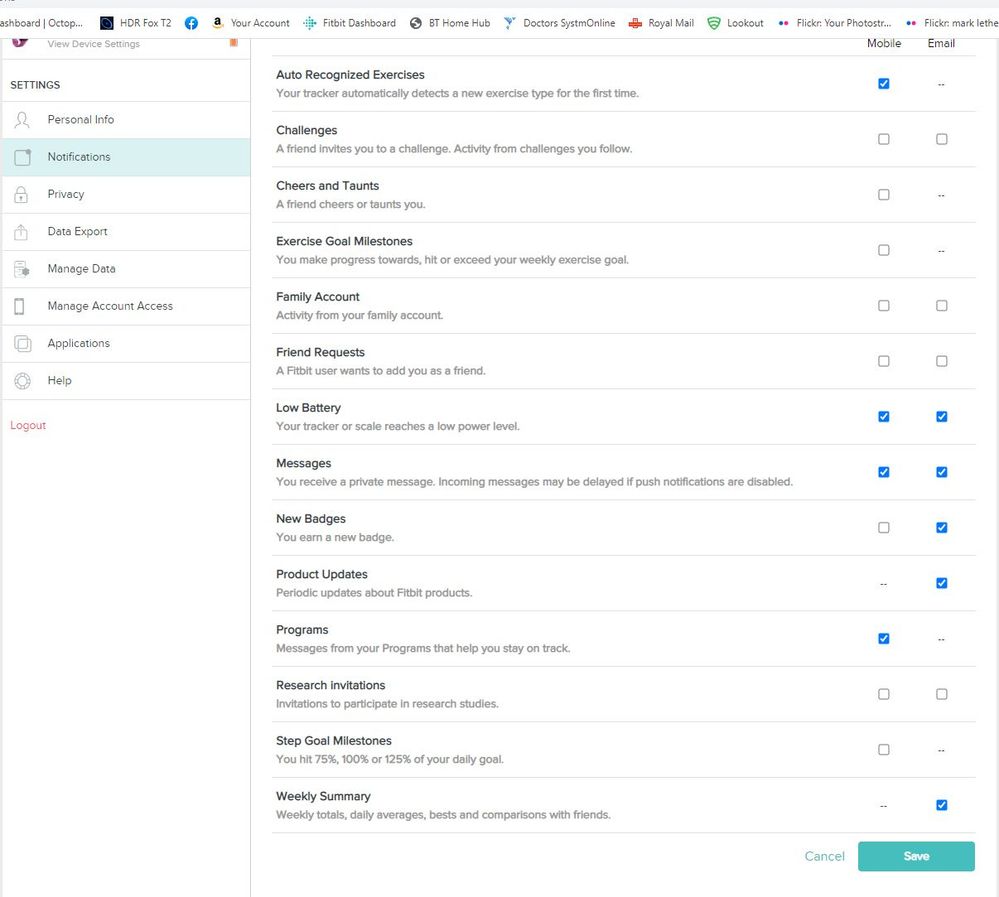999x897 pixels.
Task: Click the Help lifebuoy icon
Action: click(x=22, y=381)
